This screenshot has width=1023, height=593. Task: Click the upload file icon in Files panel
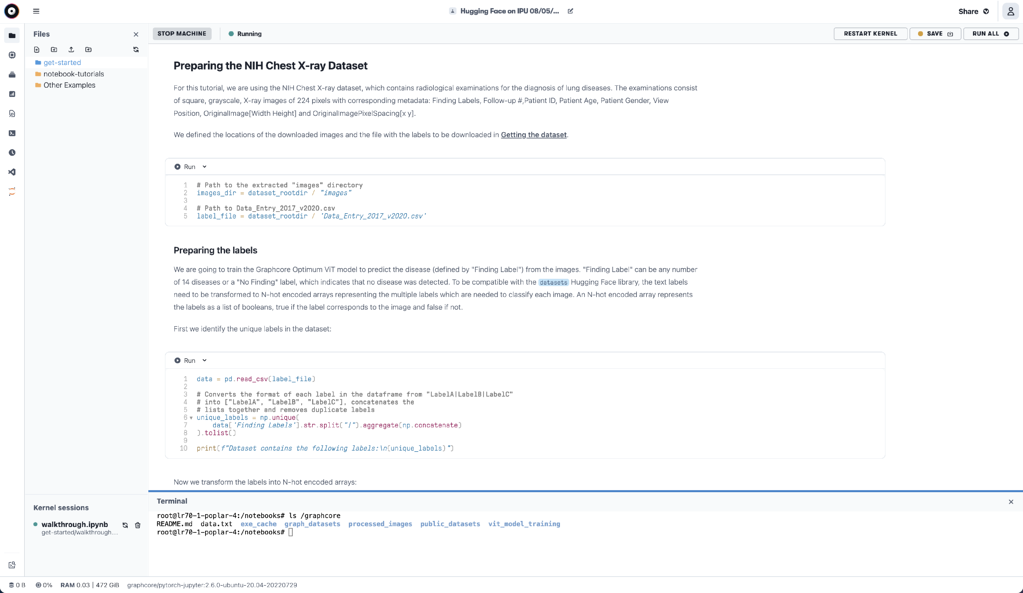pos(71,49)
